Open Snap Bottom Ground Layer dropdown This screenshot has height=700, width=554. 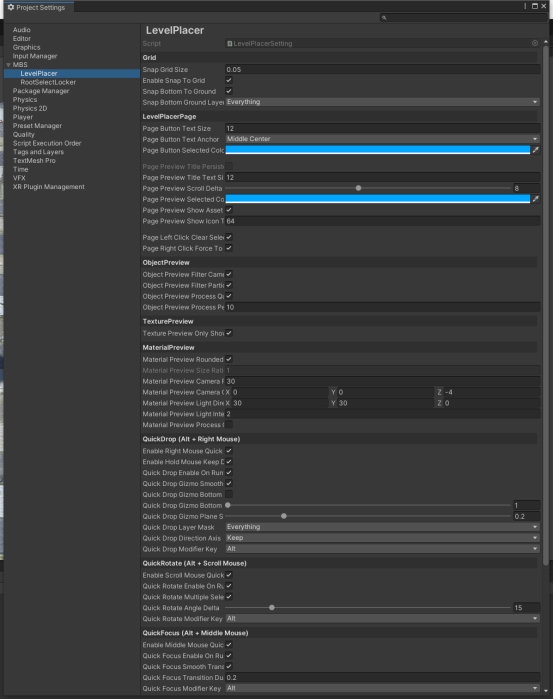[x=383, y=102]
